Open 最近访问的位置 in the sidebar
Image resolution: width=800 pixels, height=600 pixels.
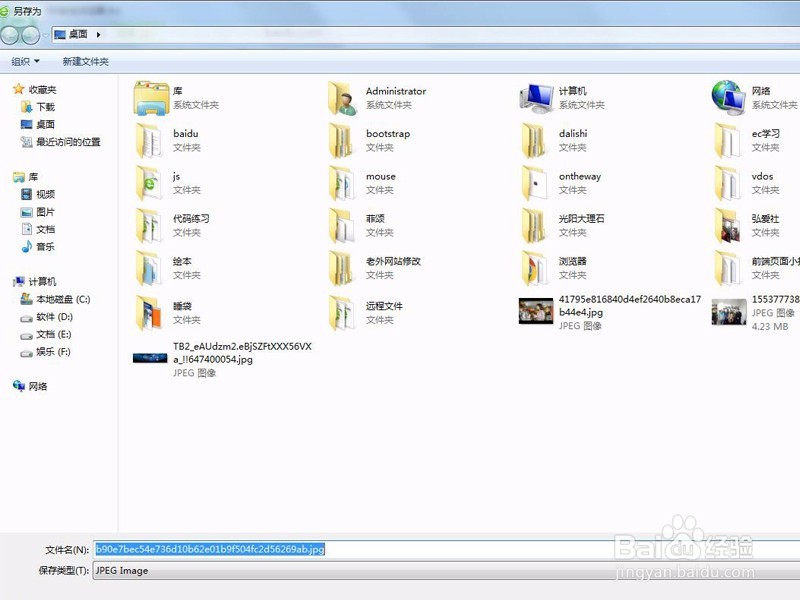point(60,142)
